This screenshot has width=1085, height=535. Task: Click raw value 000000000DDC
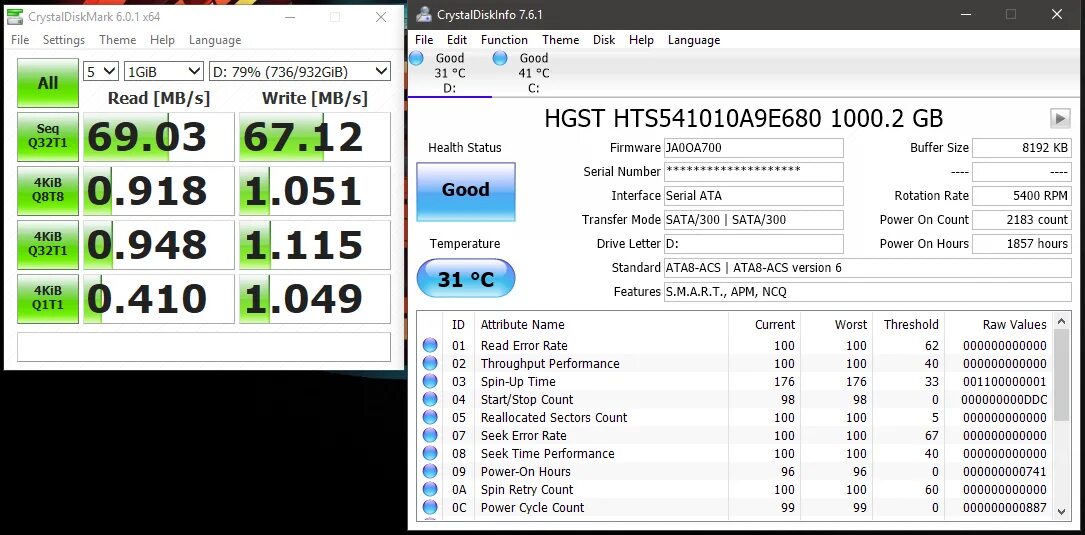(1003, 399)
